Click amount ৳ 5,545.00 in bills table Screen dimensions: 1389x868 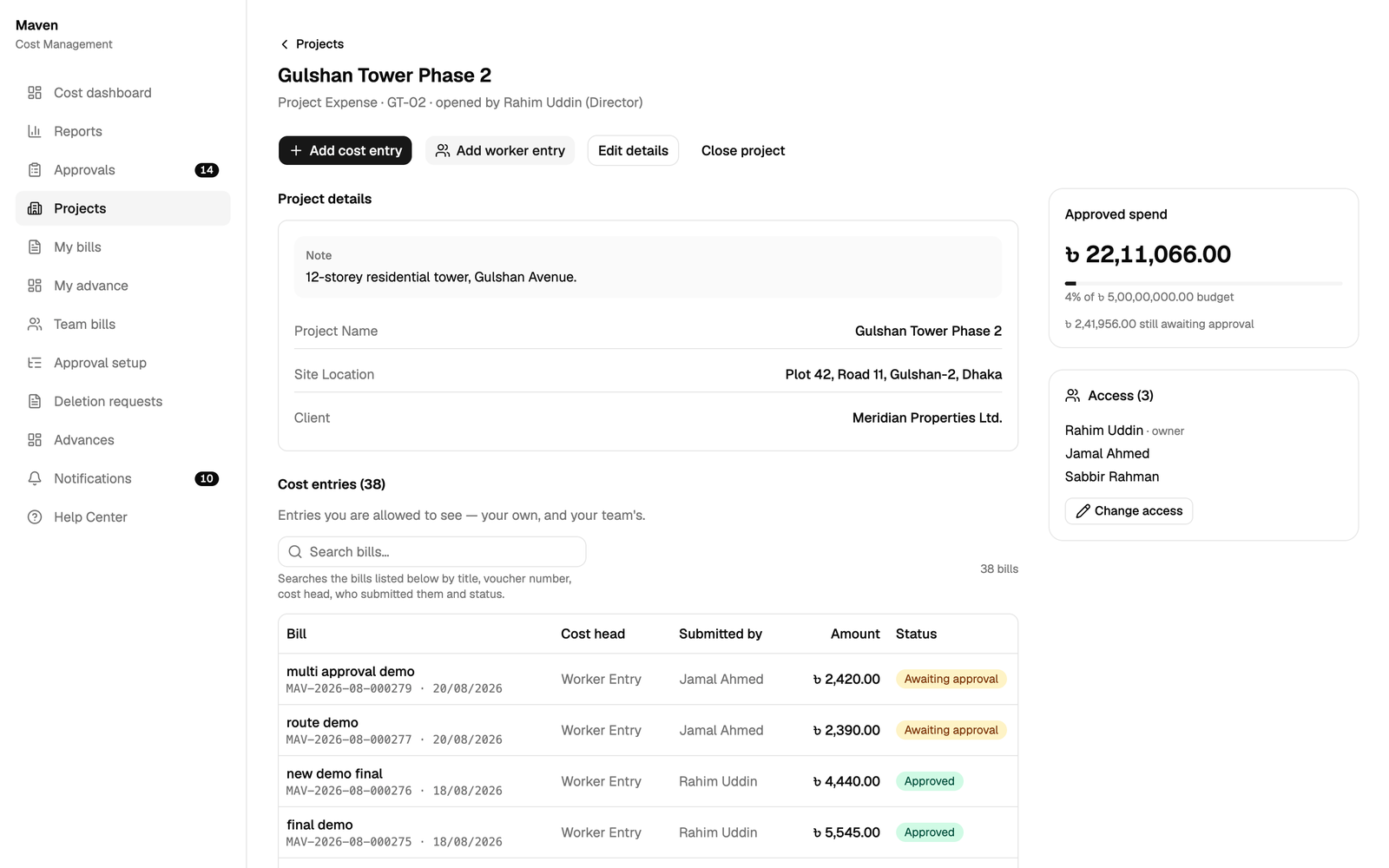846,832
